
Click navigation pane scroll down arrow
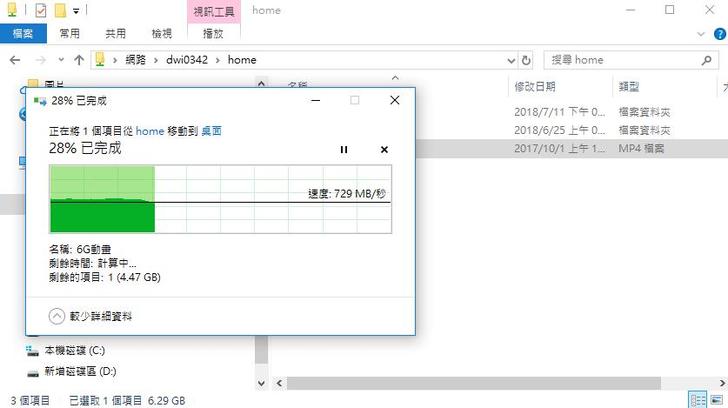[x=261, y=383]
